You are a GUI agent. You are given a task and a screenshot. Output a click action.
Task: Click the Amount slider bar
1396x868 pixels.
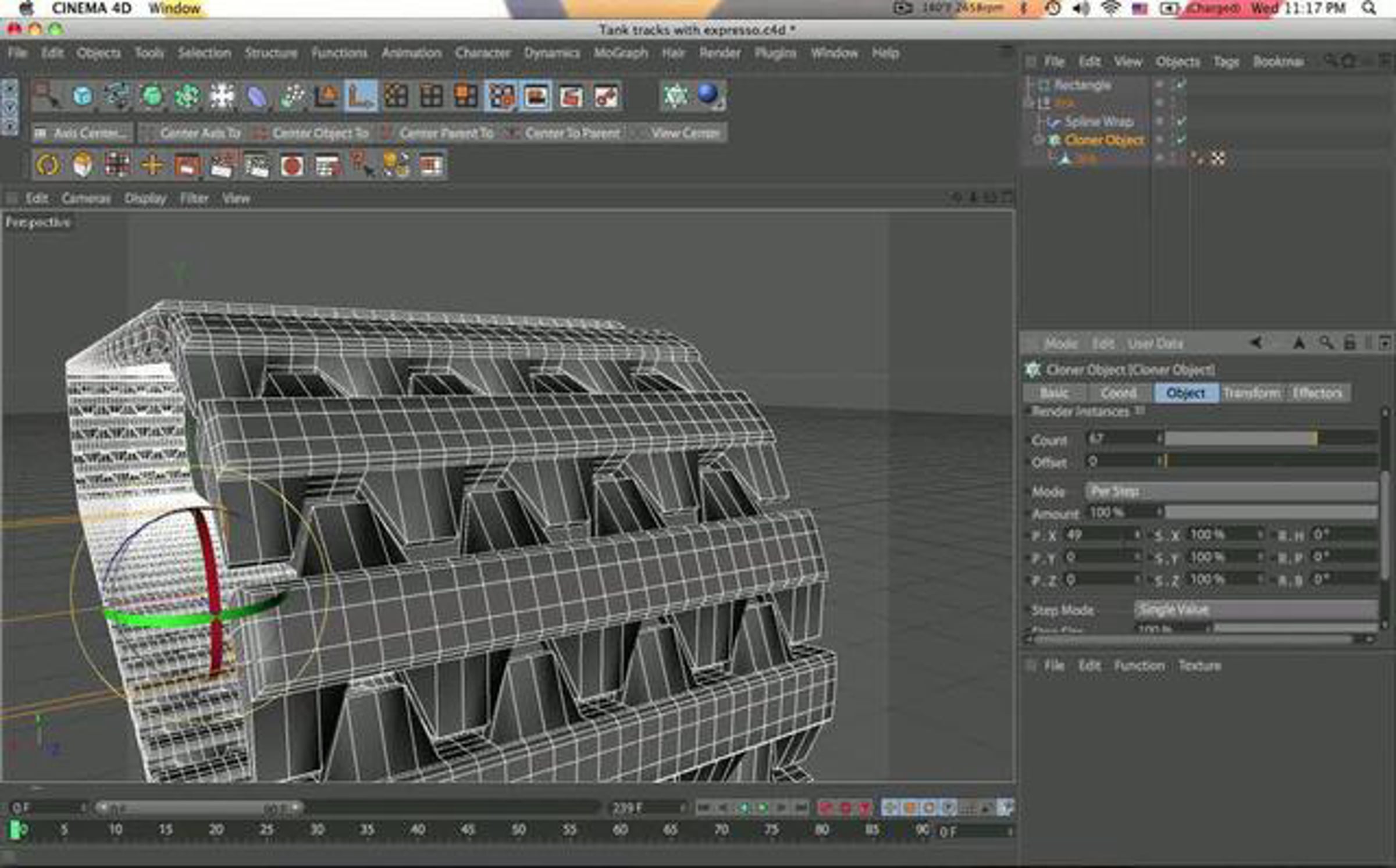pos(1270,512)
